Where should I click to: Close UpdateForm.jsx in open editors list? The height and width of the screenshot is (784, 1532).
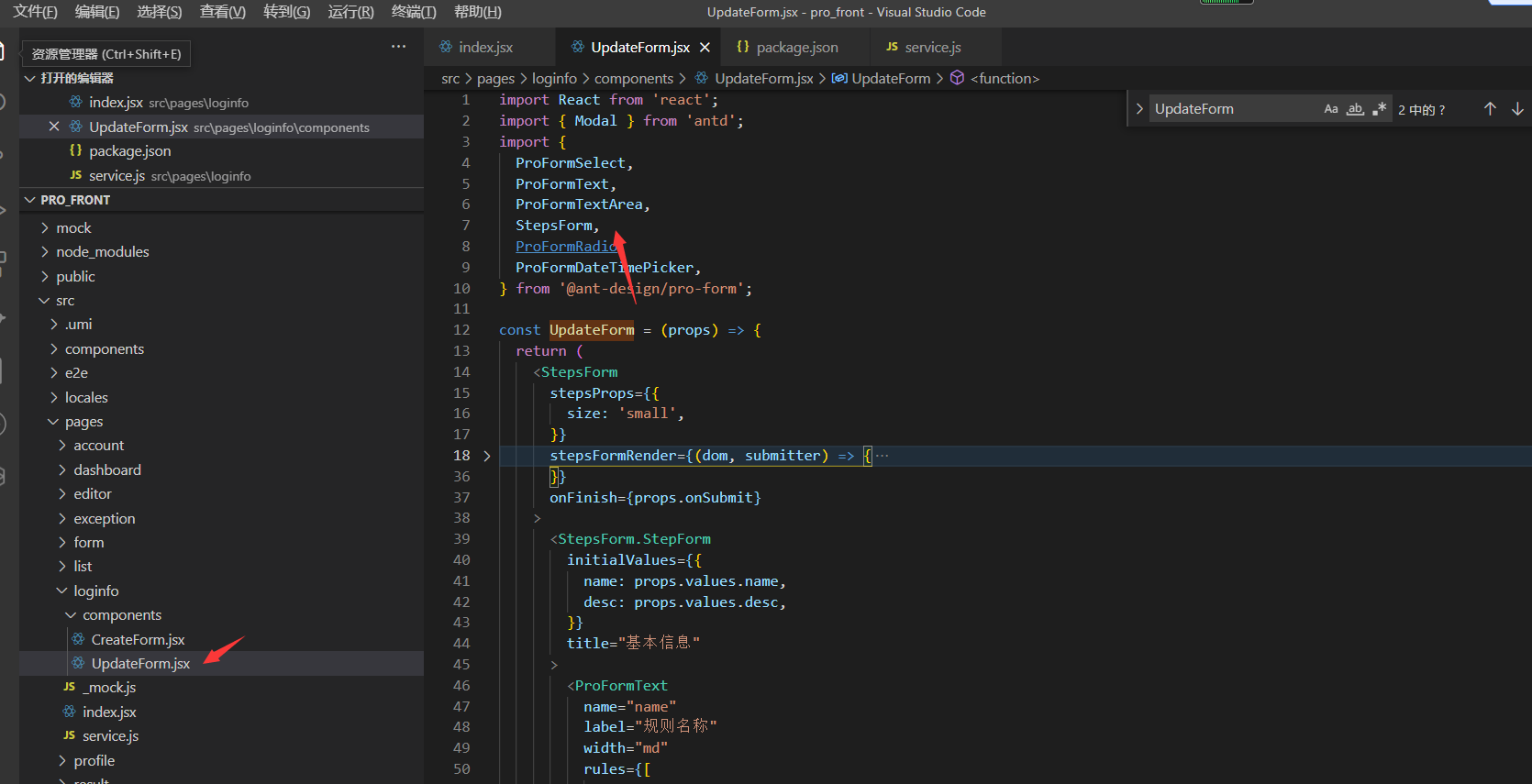[54, 127]
